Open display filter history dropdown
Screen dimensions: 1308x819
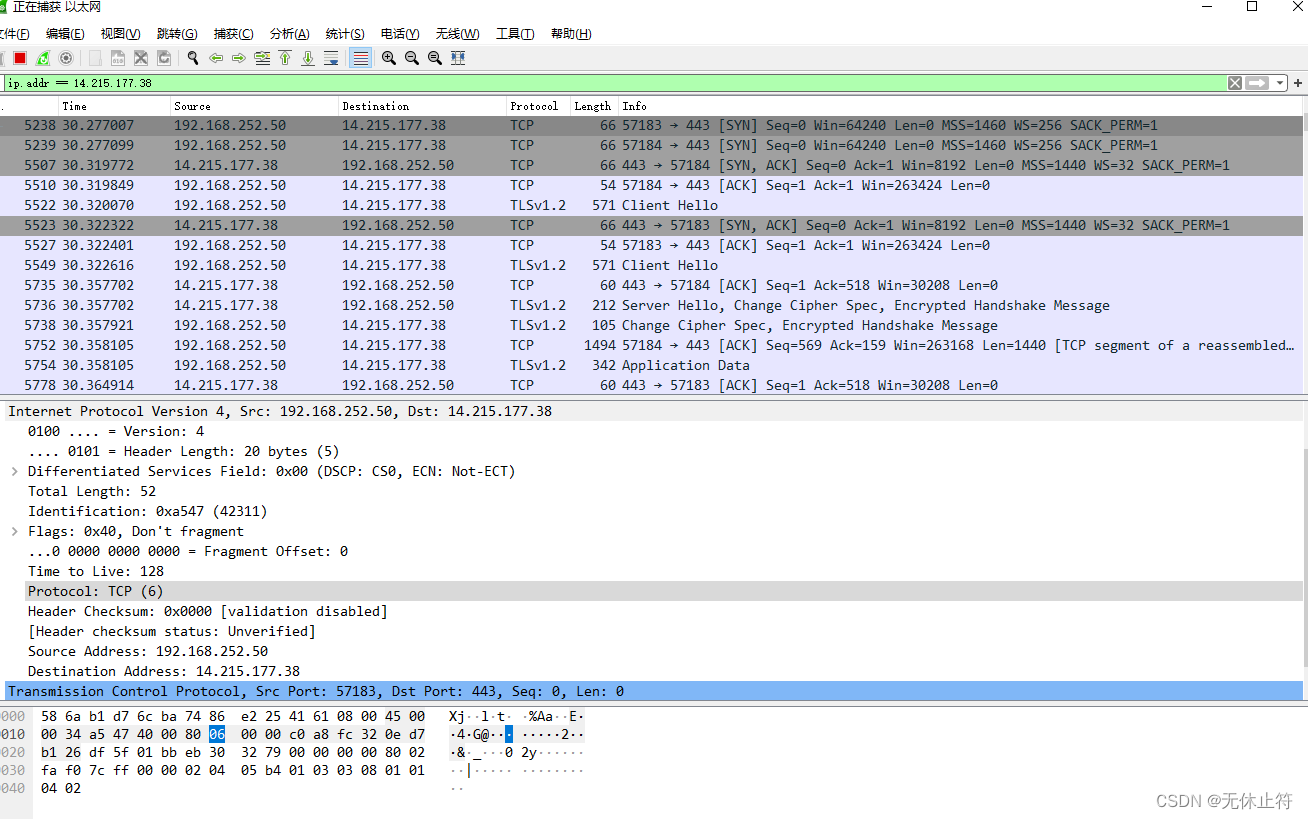(1280, 83)
